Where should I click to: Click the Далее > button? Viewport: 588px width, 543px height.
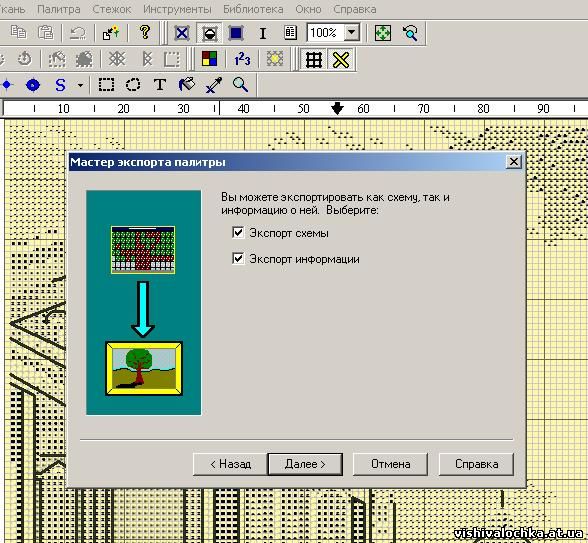click(x=305, y=464)
